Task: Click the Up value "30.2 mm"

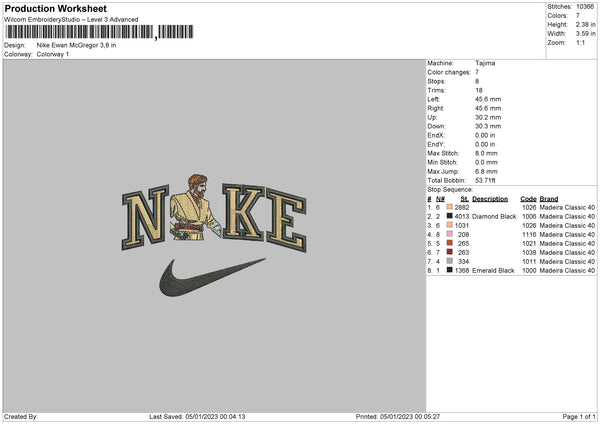Action: (488, 117)
